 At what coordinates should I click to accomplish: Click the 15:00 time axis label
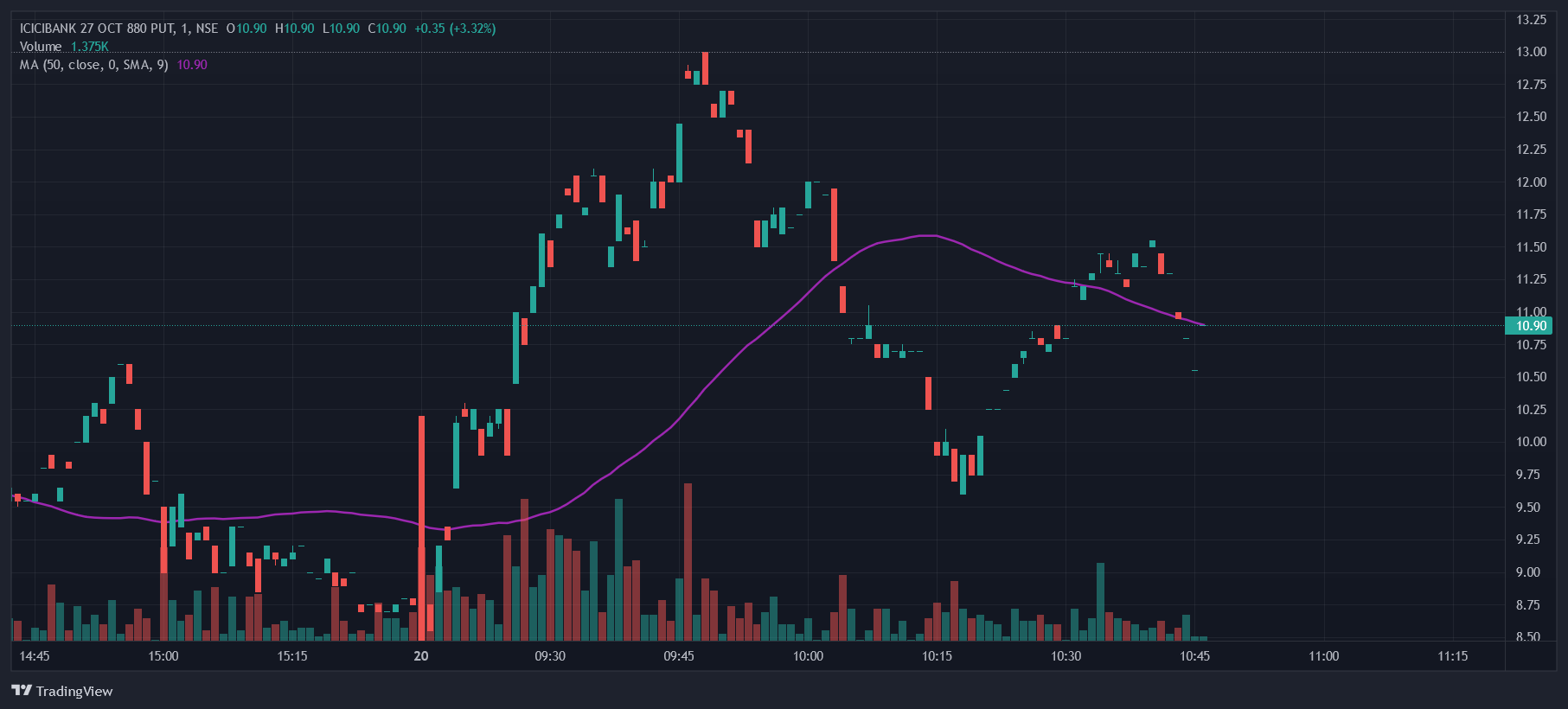pyautogui.click(x=163, y=656)
